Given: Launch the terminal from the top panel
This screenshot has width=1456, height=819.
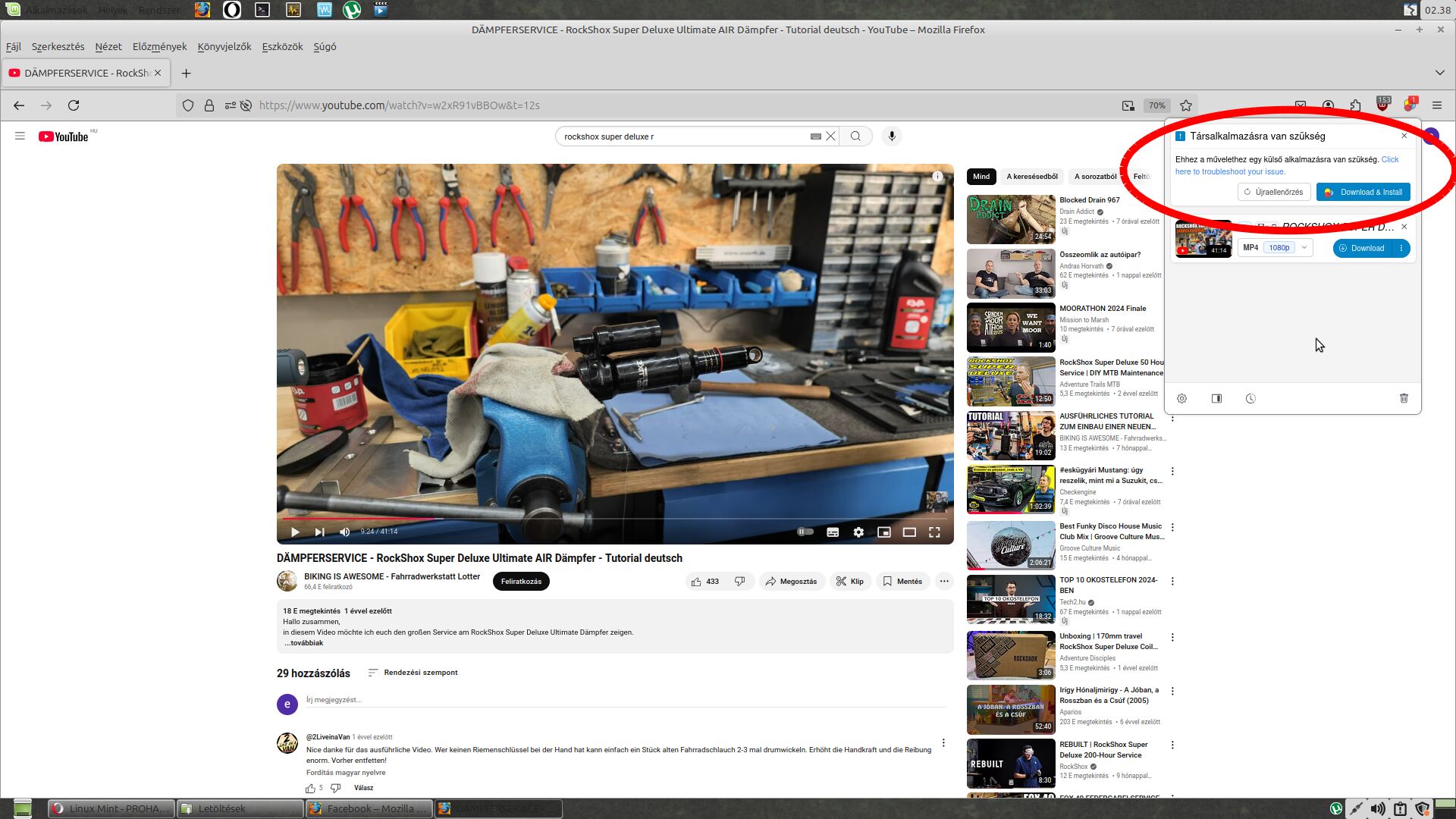Looking at the screenshot, I should coord(262,10).
